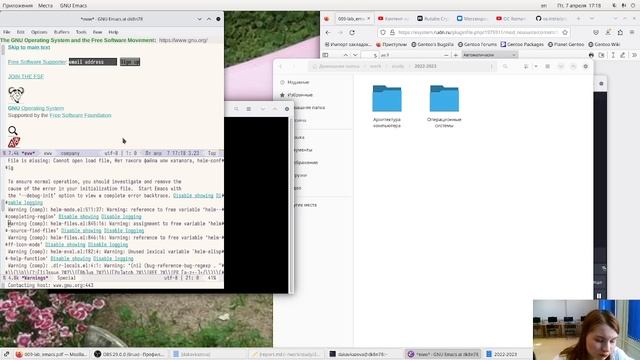Click https://www.gnu.org/ URL in eww header
Screen dimensions: 640x360
183,40
